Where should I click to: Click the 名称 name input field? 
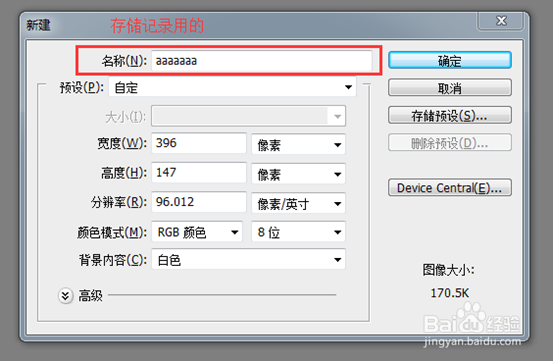(262, 61)
